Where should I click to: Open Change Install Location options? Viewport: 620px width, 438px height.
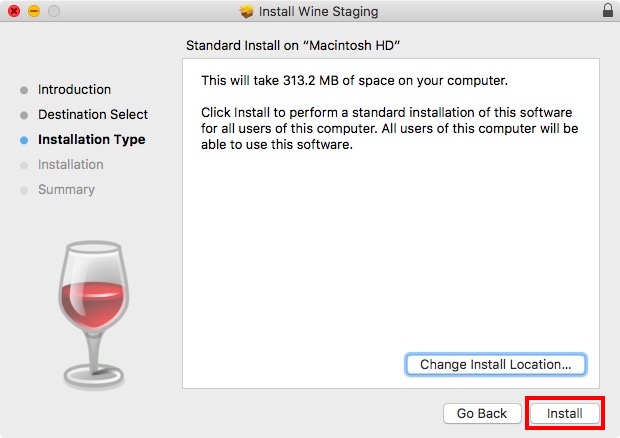pyautogui.click(x=495, y=365)
